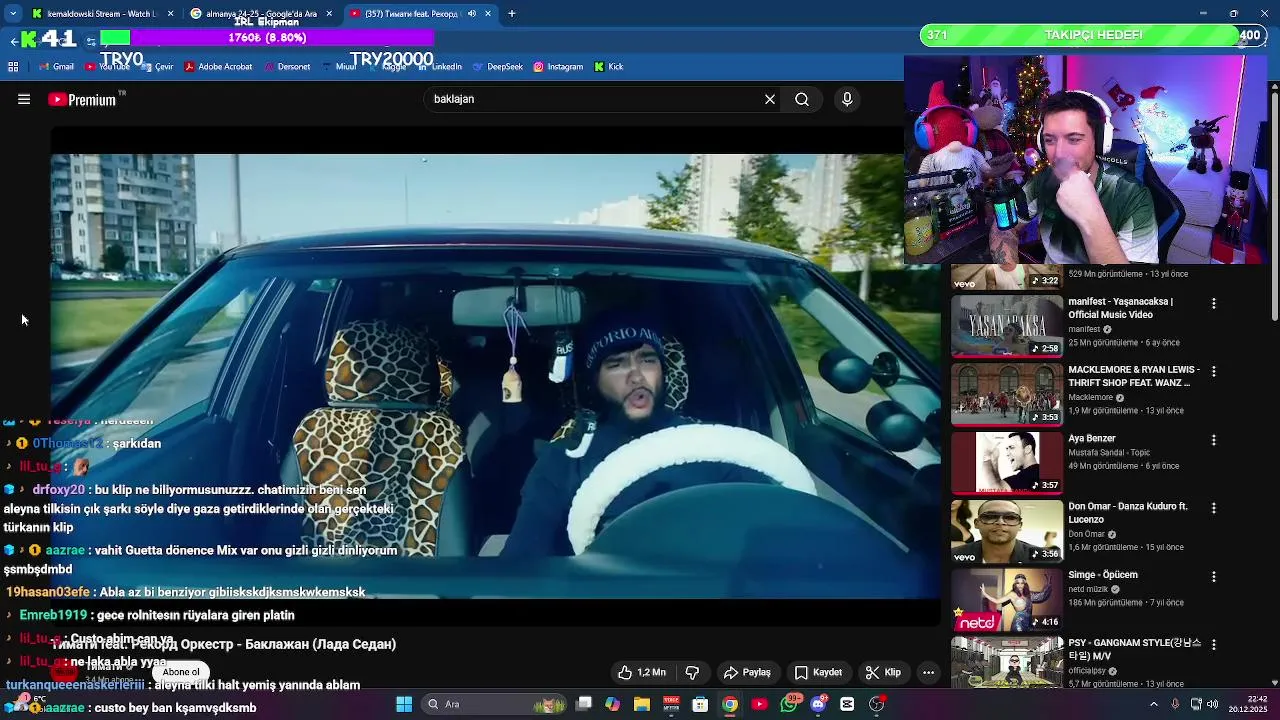Screen dimensions: 1280x720
Task: Open more actions ellipsis below the video
Action: 928,672
